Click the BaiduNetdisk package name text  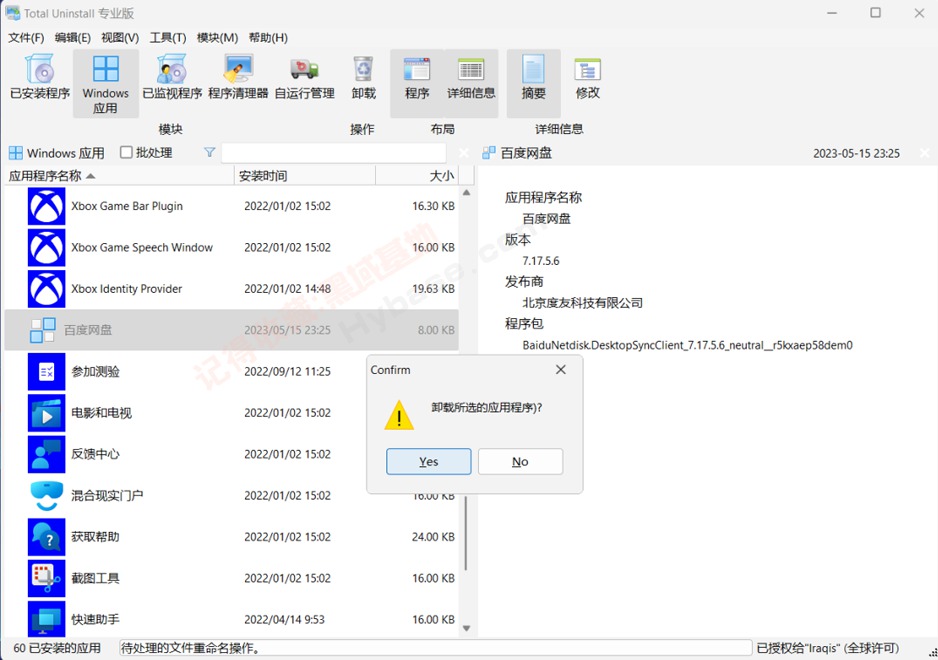click(687, 345)
